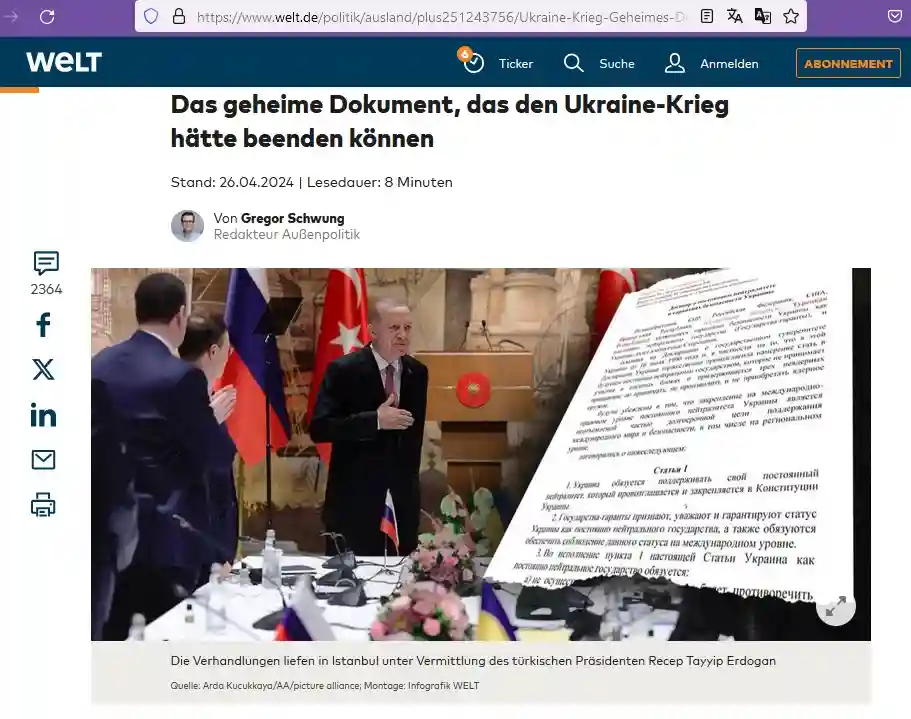Open author profile of Gregor Schwung
This screenshot has width=911, height=719.
(x=291, y=218)
